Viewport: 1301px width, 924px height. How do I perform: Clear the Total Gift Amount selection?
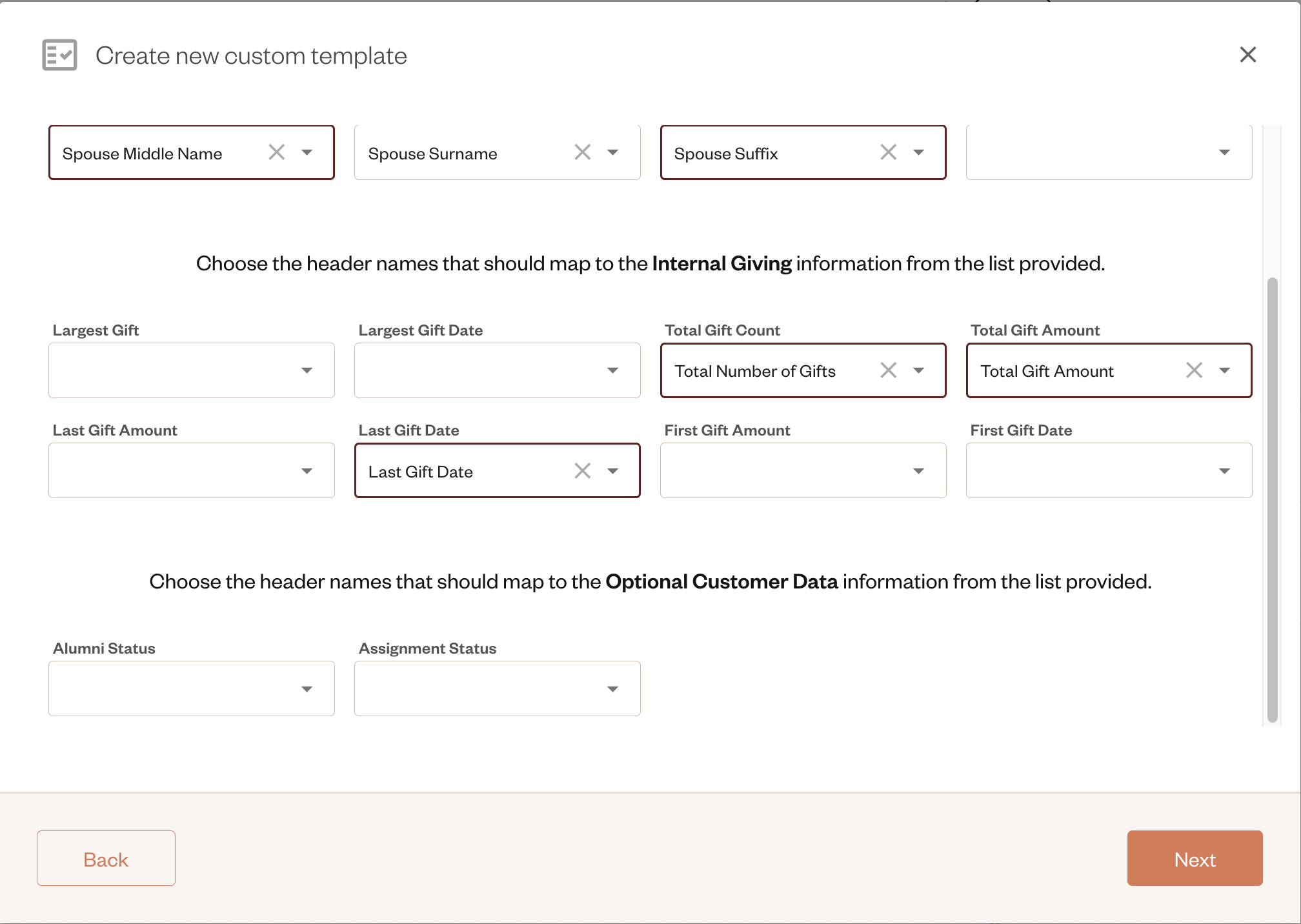[x=1195, y=370]
